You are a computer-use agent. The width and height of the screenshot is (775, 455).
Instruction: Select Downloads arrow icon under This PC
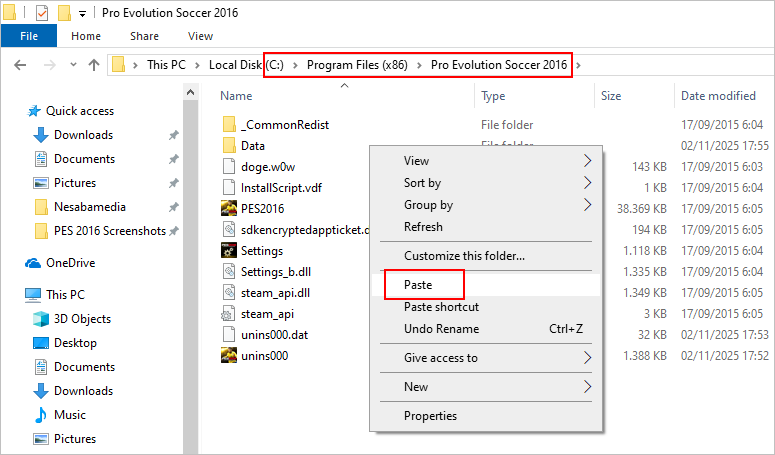pos(41,391)
